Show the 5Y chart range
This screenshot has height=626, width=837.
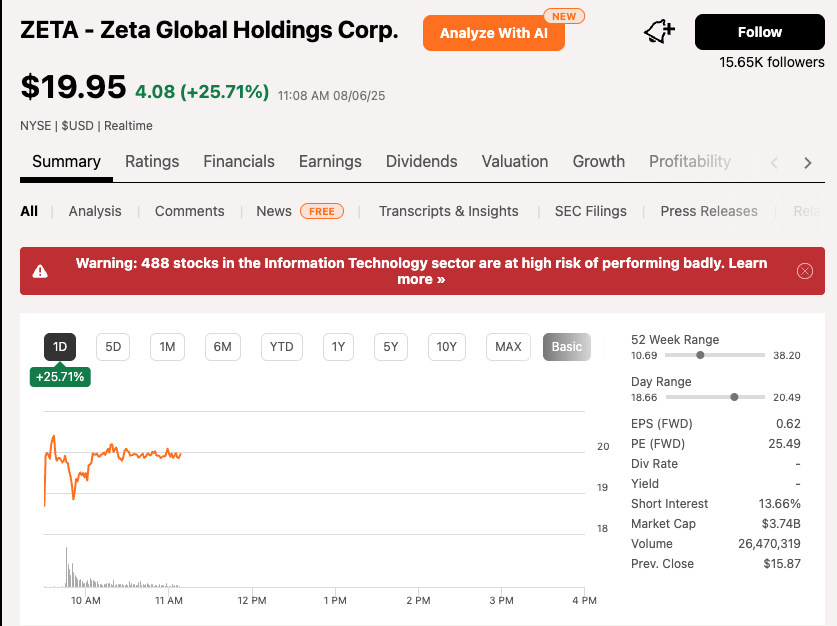391,347
